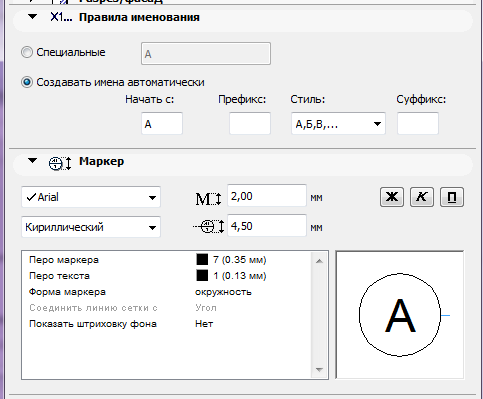Toggle italic К text style
The height and width of the screenshot is (399, 483).
point(422,197)
